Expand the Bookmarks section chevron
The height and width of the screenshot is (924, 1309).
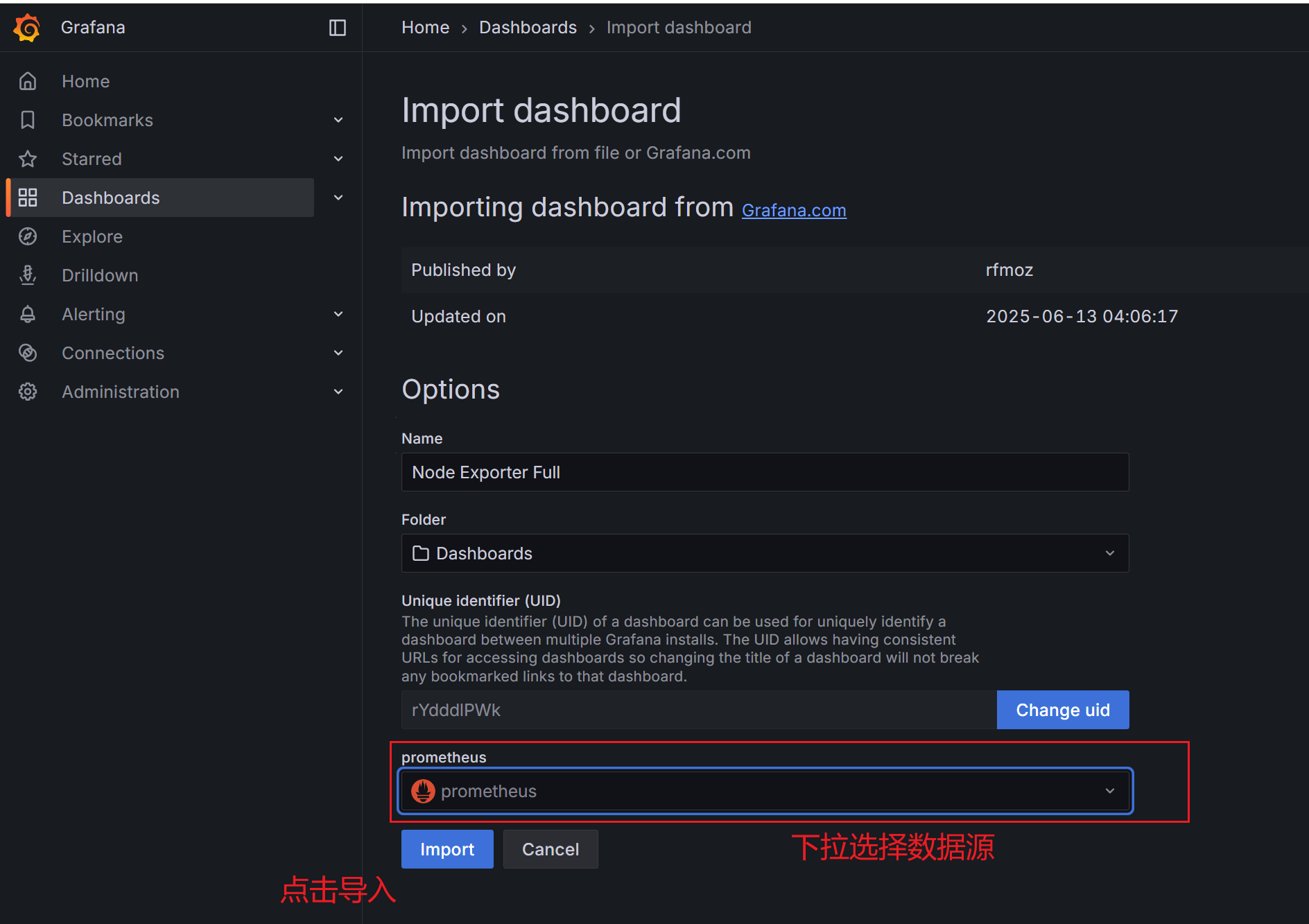[x=338, y=120]
